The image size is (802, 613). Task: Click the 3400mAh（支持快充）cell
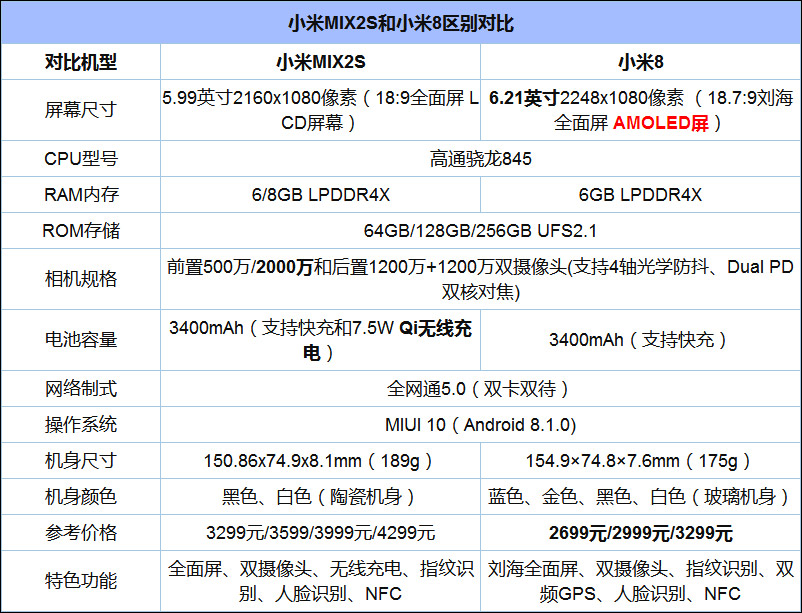coord(640,340)
